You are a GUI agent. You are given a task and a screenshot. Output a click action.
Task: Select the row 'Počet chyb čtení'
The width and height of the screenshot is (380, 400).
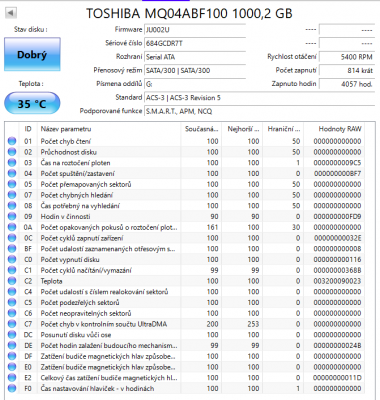(185, 141)
